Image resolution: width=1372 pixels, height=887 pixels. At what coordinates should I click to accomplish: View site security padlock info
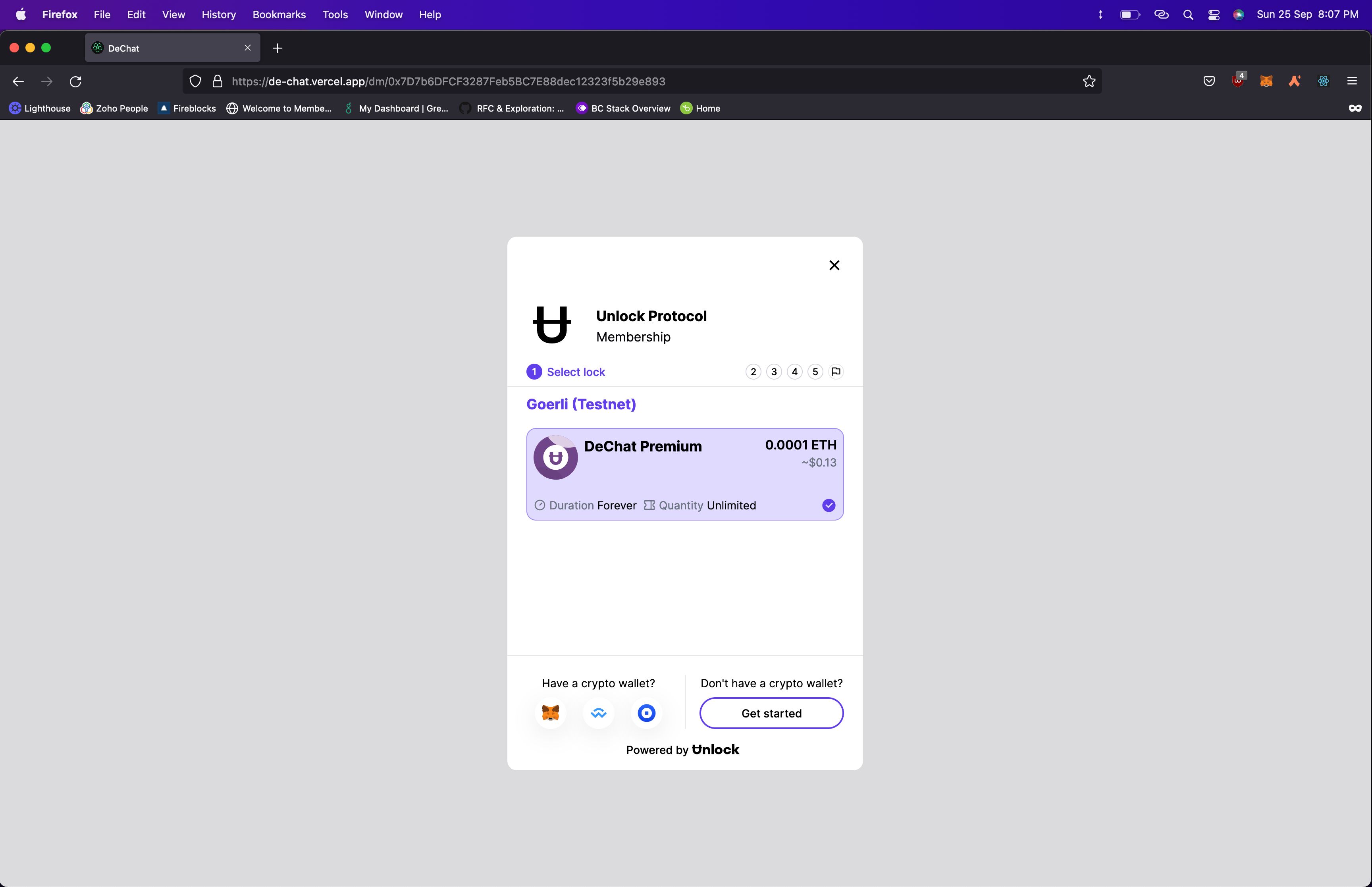(x=217, y=81)
